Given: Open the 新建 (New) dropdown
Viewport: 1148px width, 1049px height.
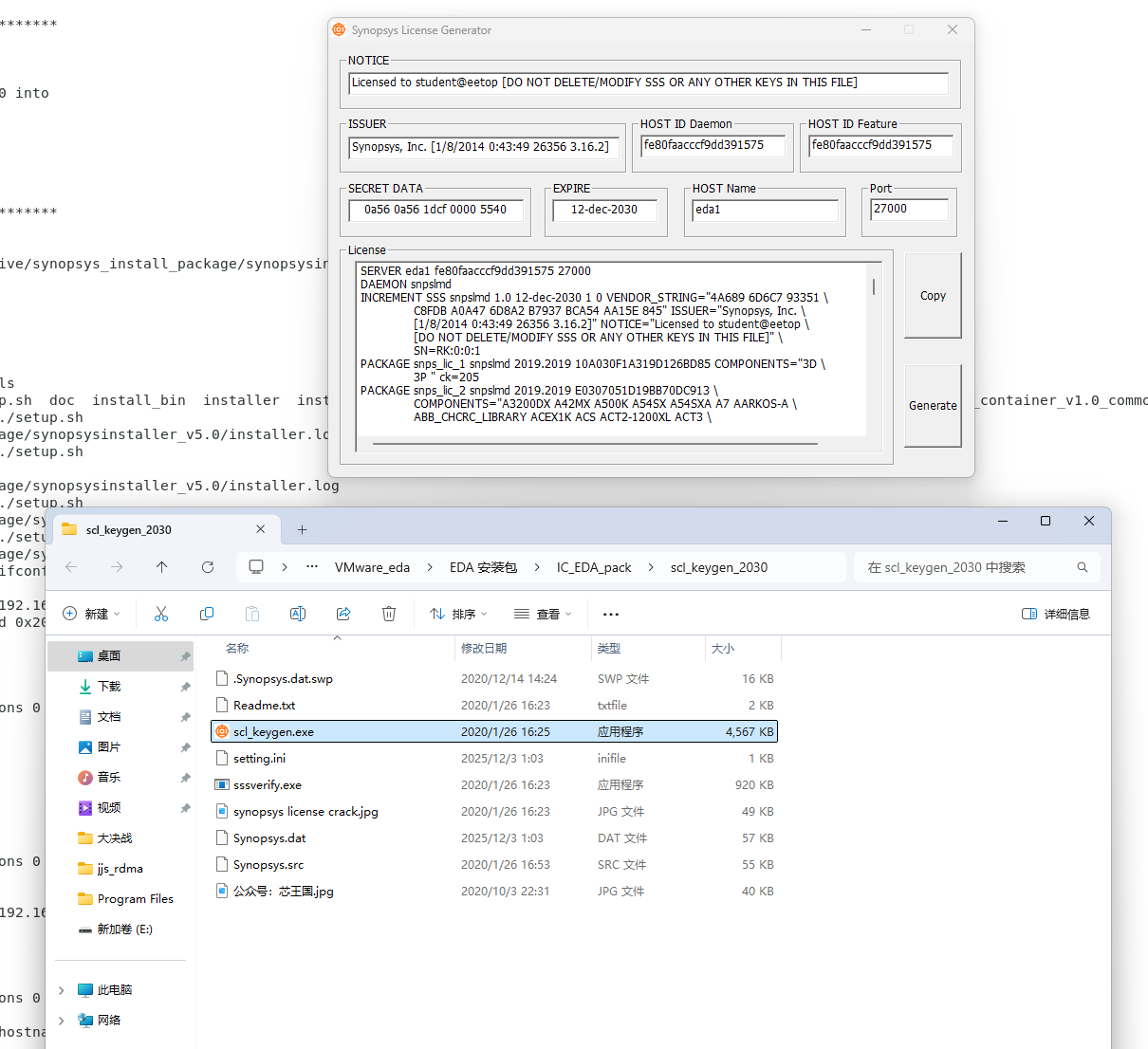Looking at the screenshot, I should [x=92, y=614].
